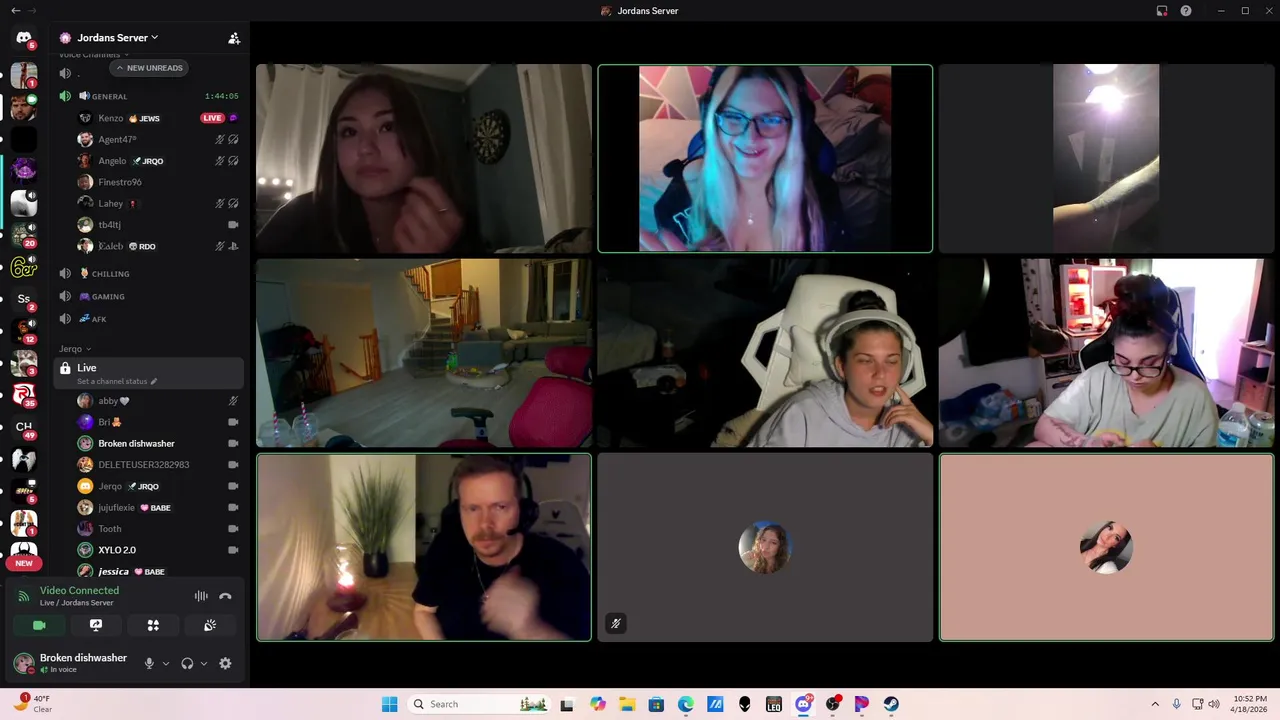Jump to NEW UNREADS pill

click(149, 68)
